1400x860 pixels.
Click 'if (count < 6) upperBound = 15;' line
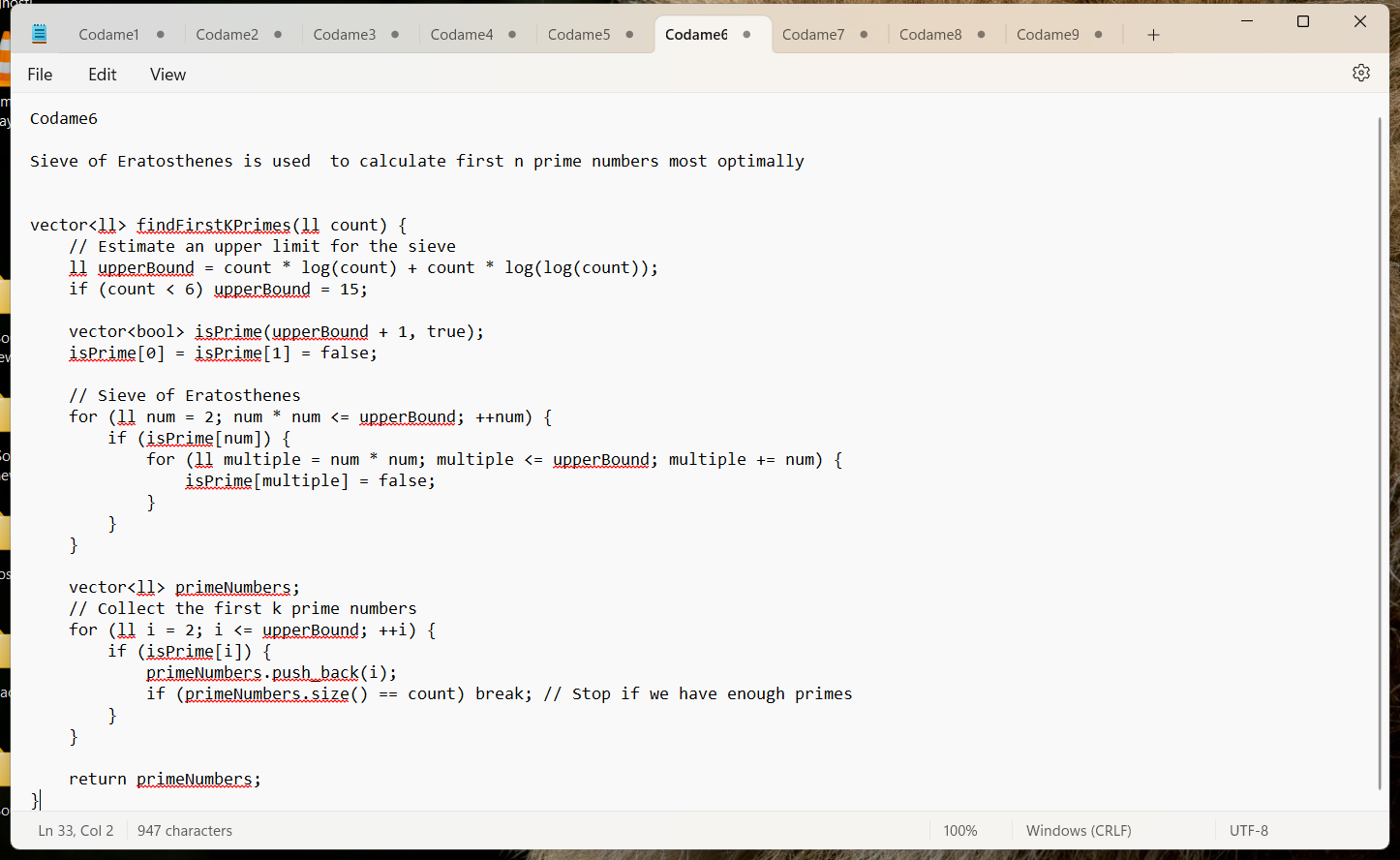(219, 290)
